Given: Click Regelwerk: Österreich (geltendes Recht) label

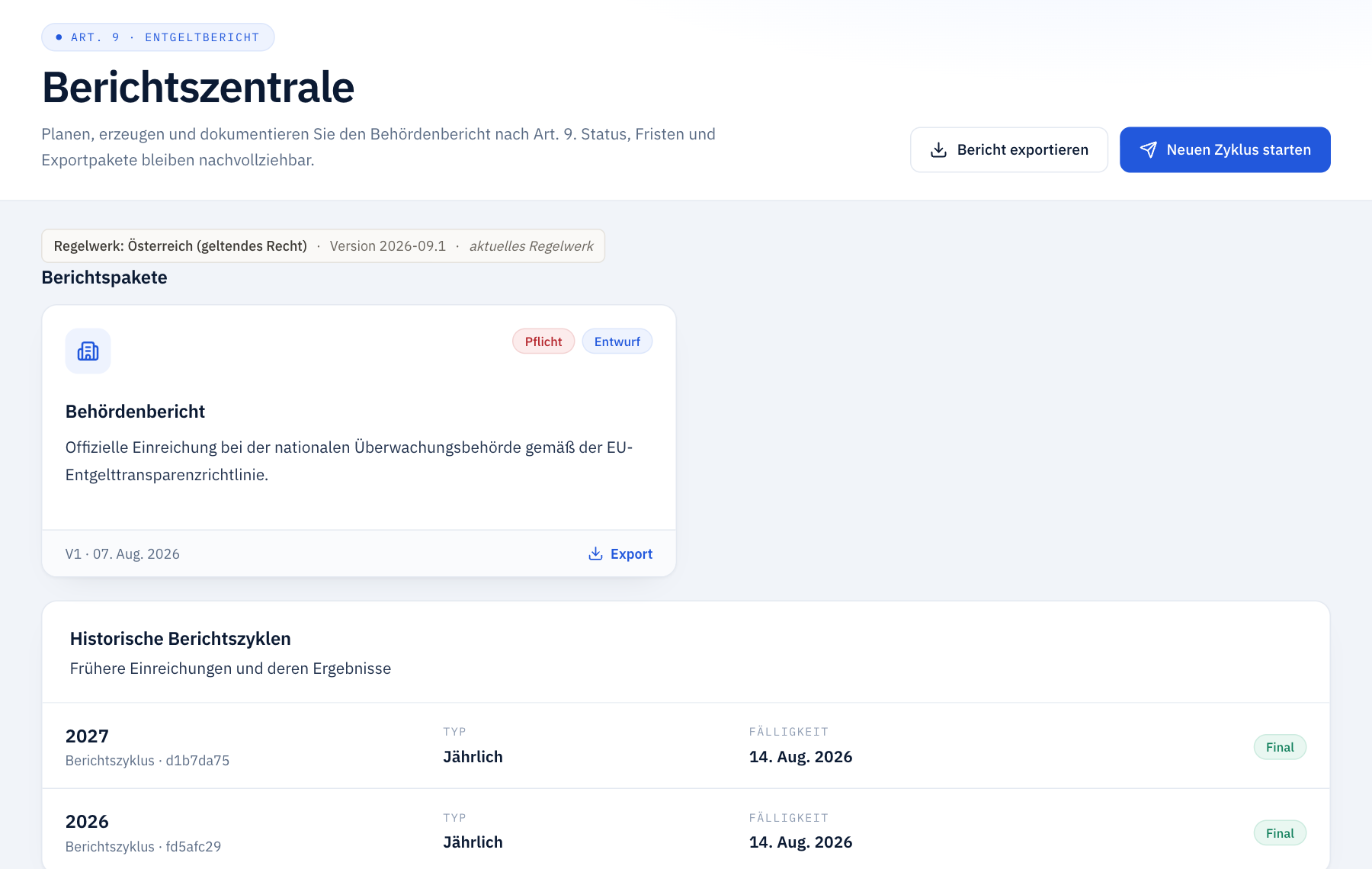Looking at the screenshot, I should [x=181, y=246].
